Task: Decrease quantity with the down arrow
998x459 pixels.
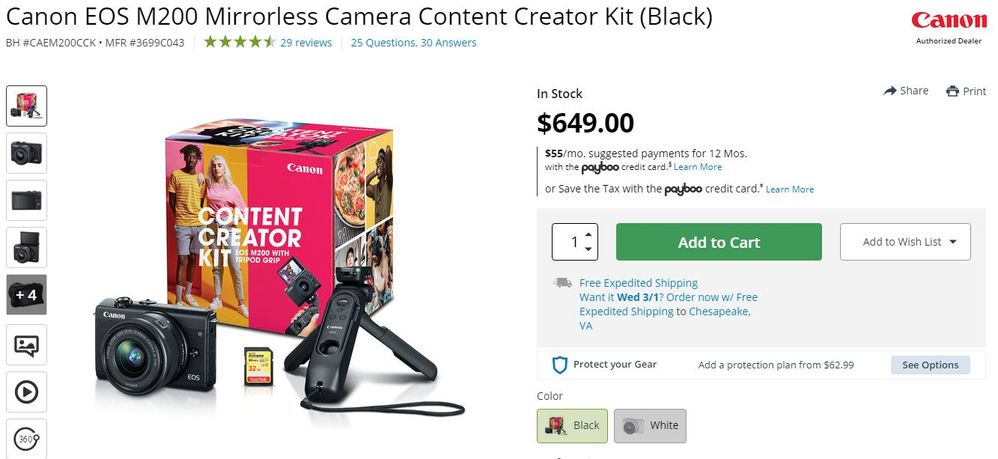Action: pyautogui.click(x=588, y=249)
